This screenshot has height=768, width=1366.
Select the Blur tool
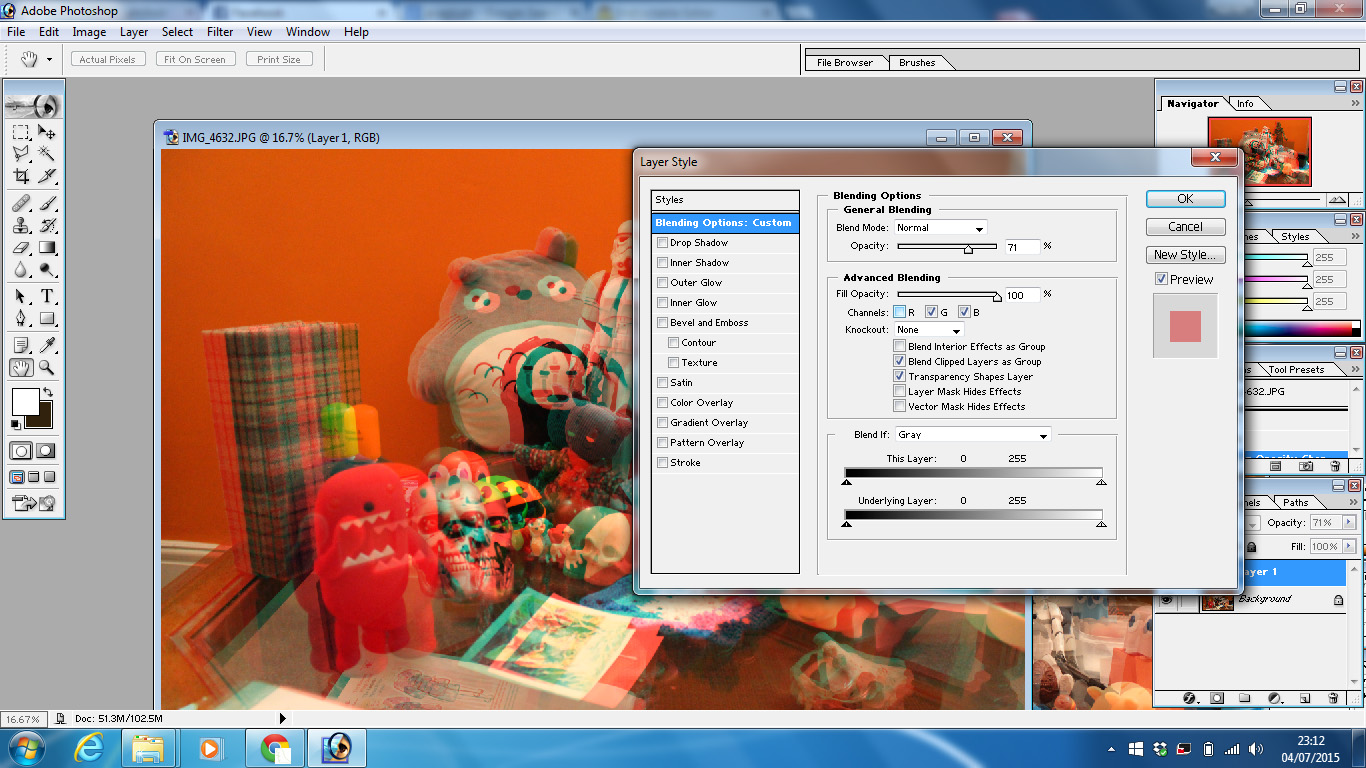coord(21,270)
